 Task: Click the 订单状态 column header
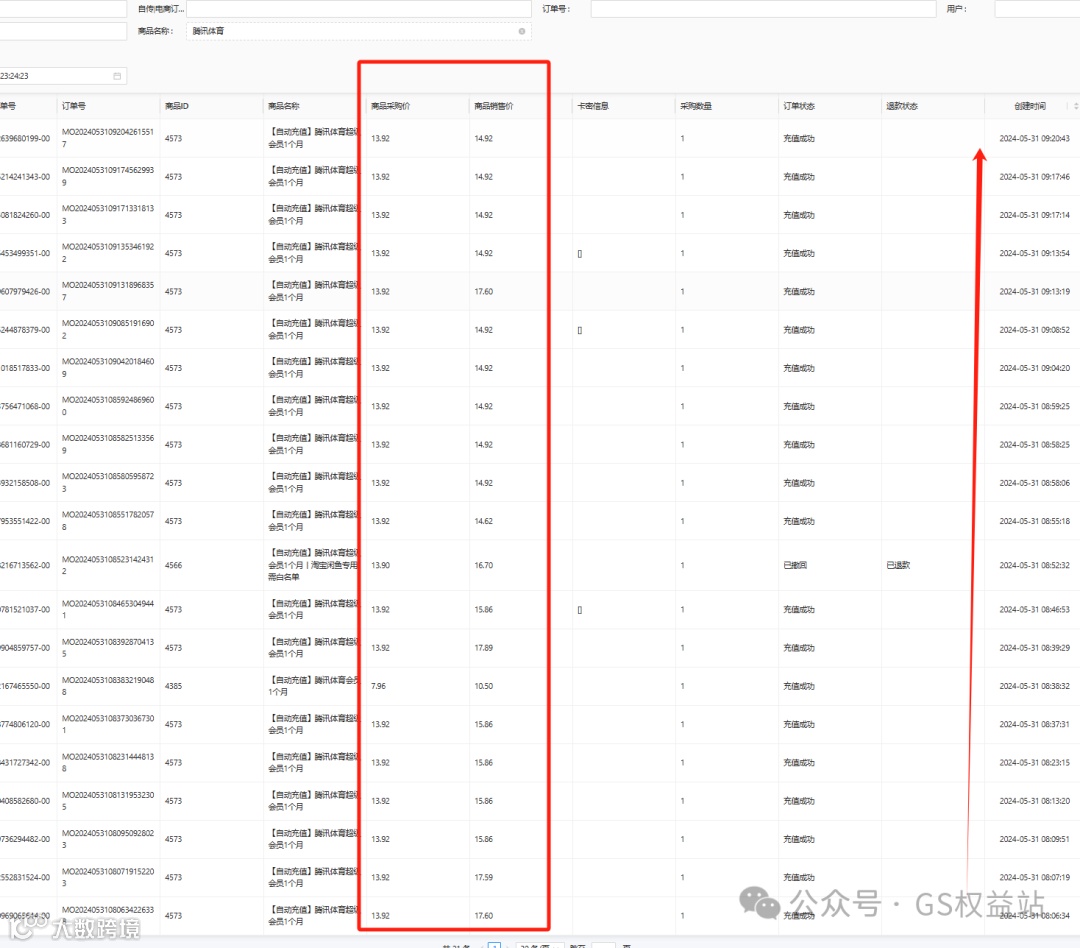coord(799,106)
